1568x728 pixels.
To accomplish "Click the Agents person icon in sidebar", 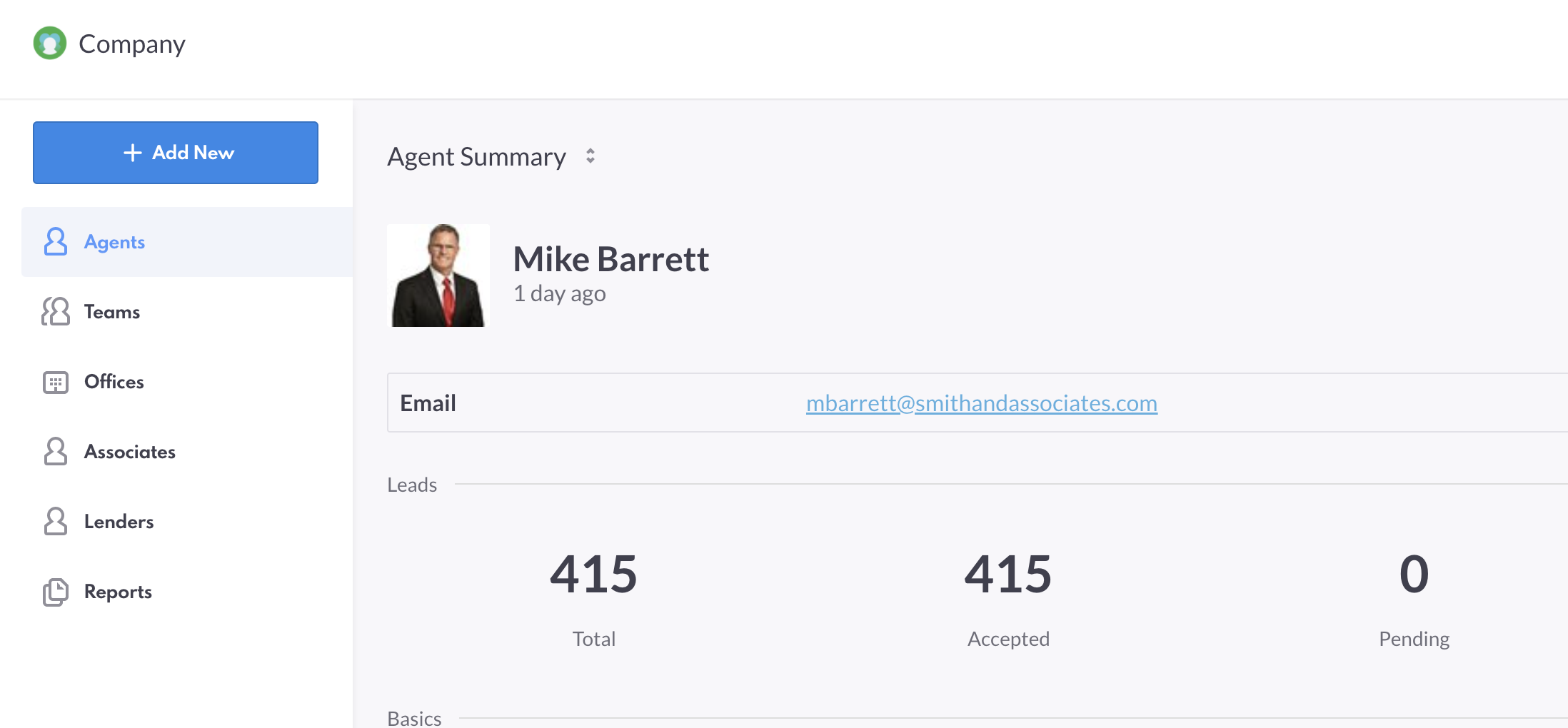I will click(x=56, y=242).
